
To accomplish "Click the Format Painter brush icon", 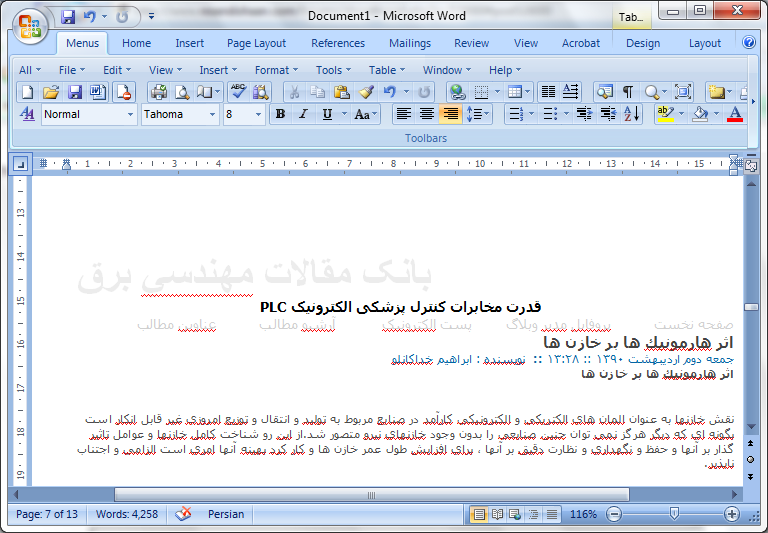I will (366, 92).
